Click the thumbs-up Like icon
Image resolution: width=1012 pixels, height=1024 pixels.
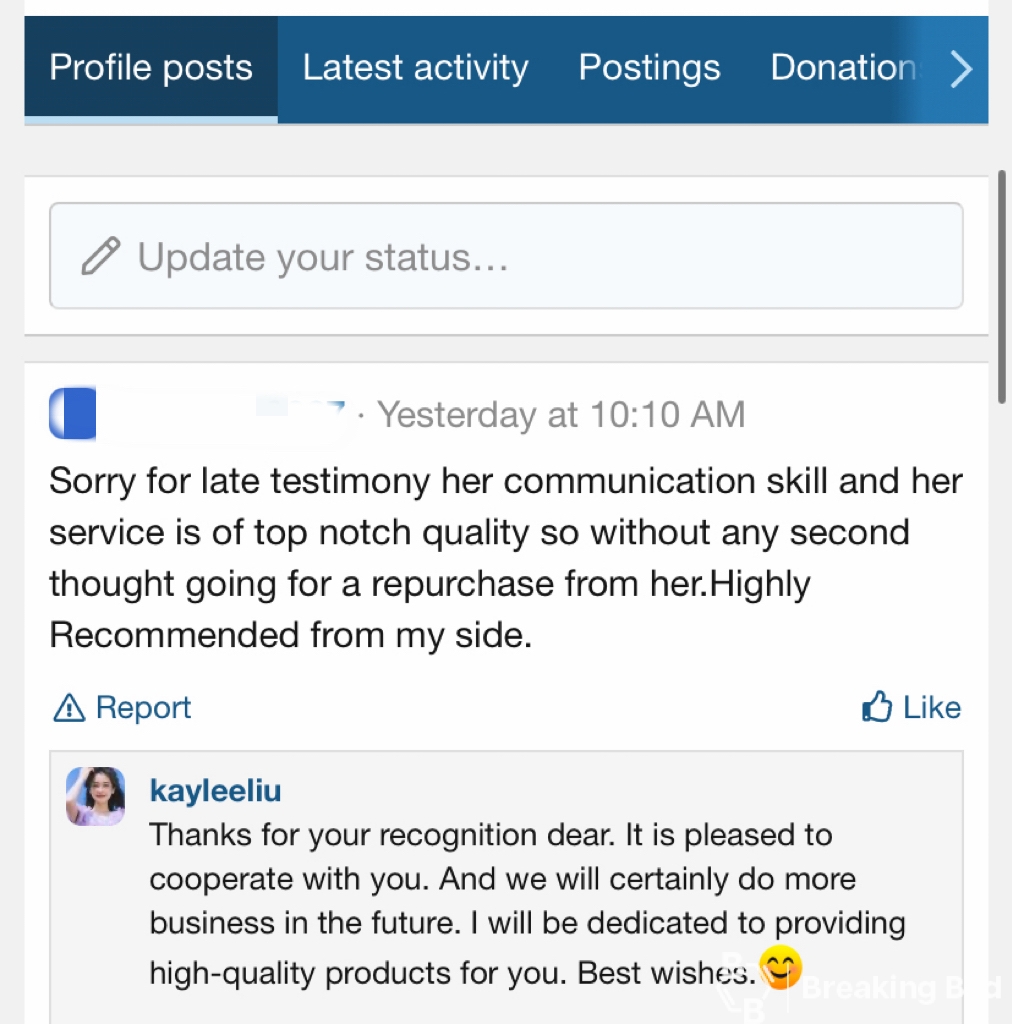(877, 707)
